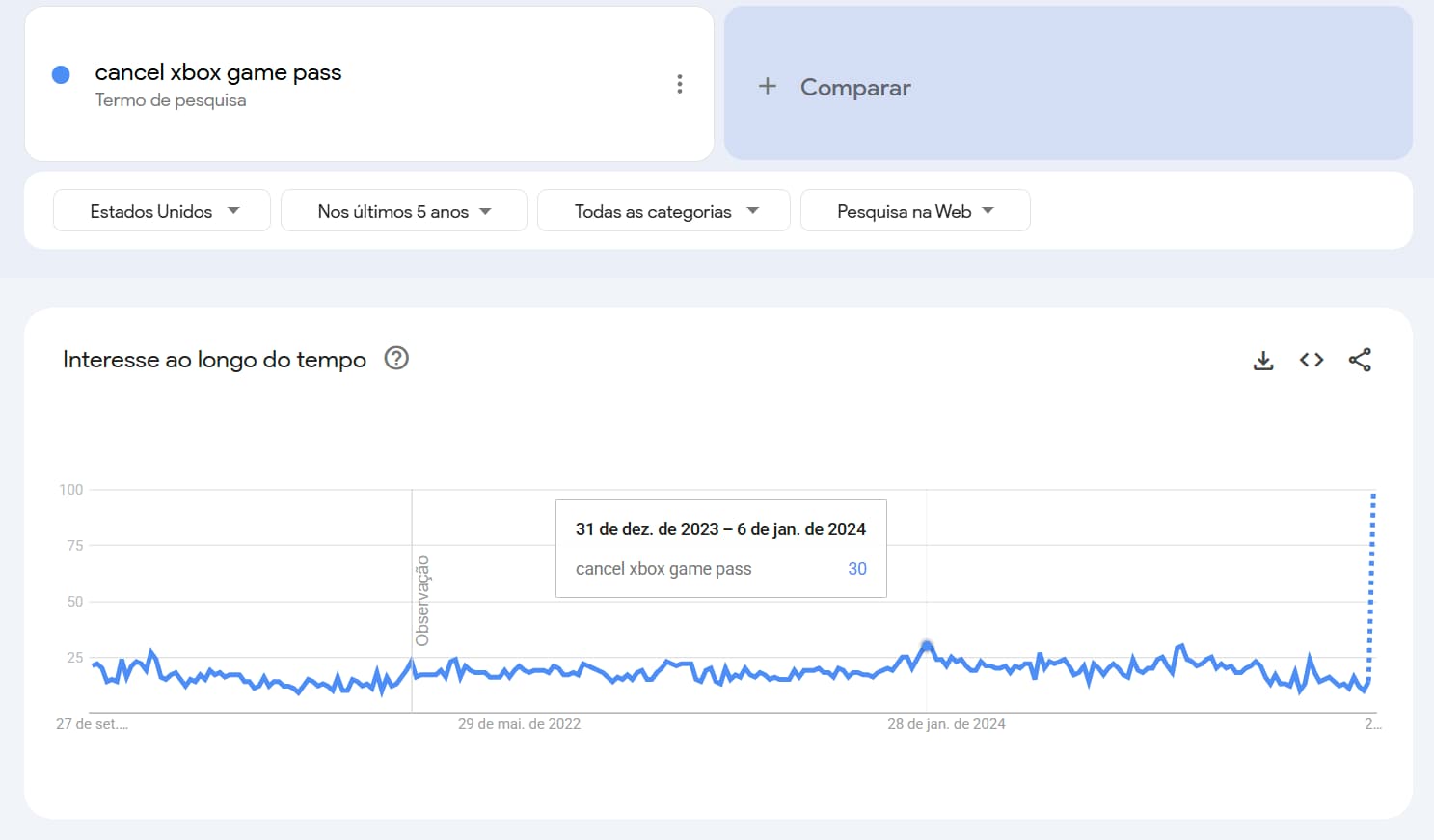Click the cancel xbox game pass term text
This screenshot has height=840, width=1434.
coord(218,71)
